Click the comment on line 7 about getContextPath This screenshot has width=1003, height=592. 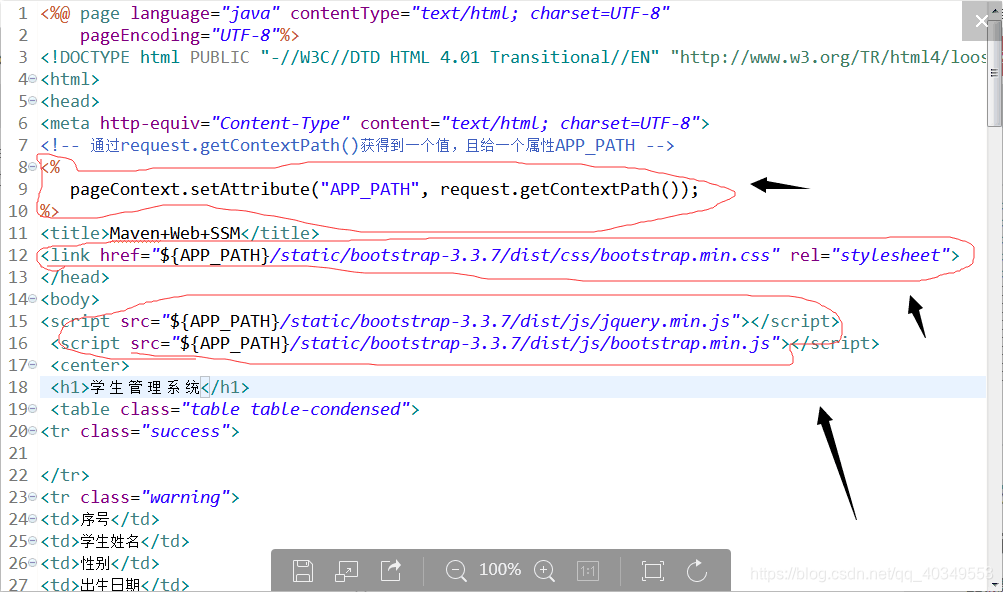click(357, 146)
